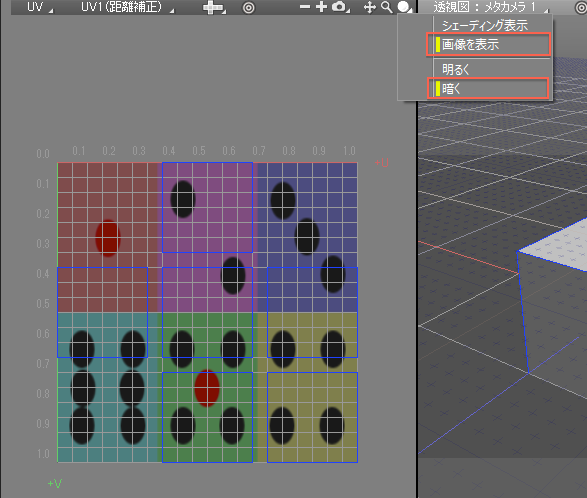
Task: Click the zoom-out minus icon in UV toolbar
Action: coord(305,7)
